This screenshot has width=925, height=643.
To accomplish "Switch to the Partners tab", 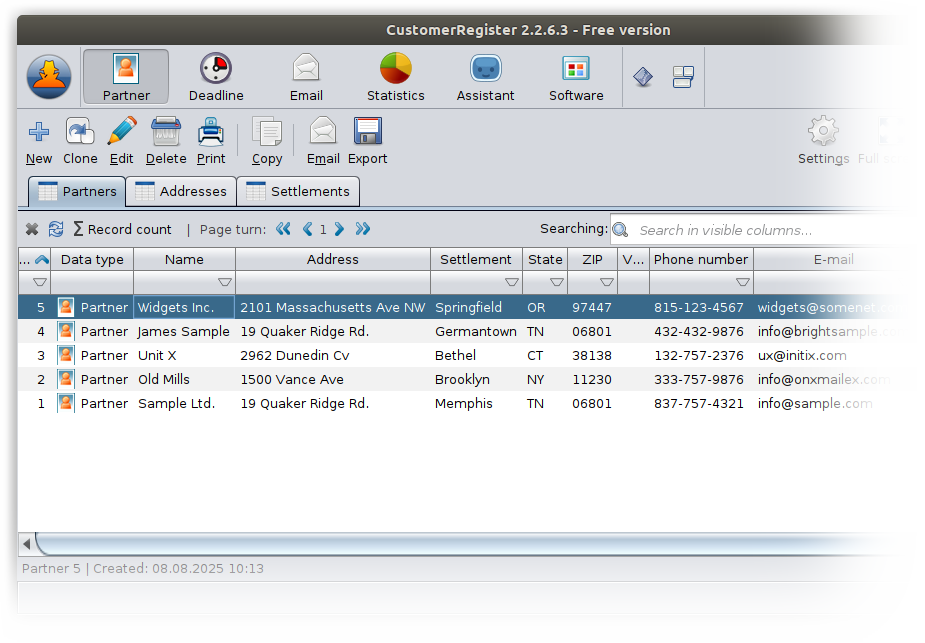I will click(77, 191).
